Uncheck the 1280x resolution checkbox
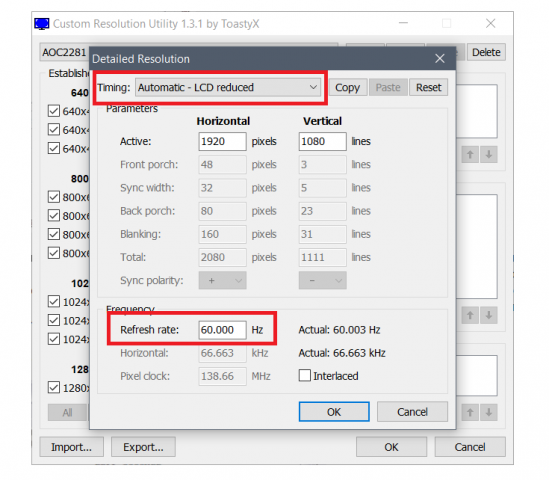This screenshot has width=549, height=480. click(x=54, y=388)
